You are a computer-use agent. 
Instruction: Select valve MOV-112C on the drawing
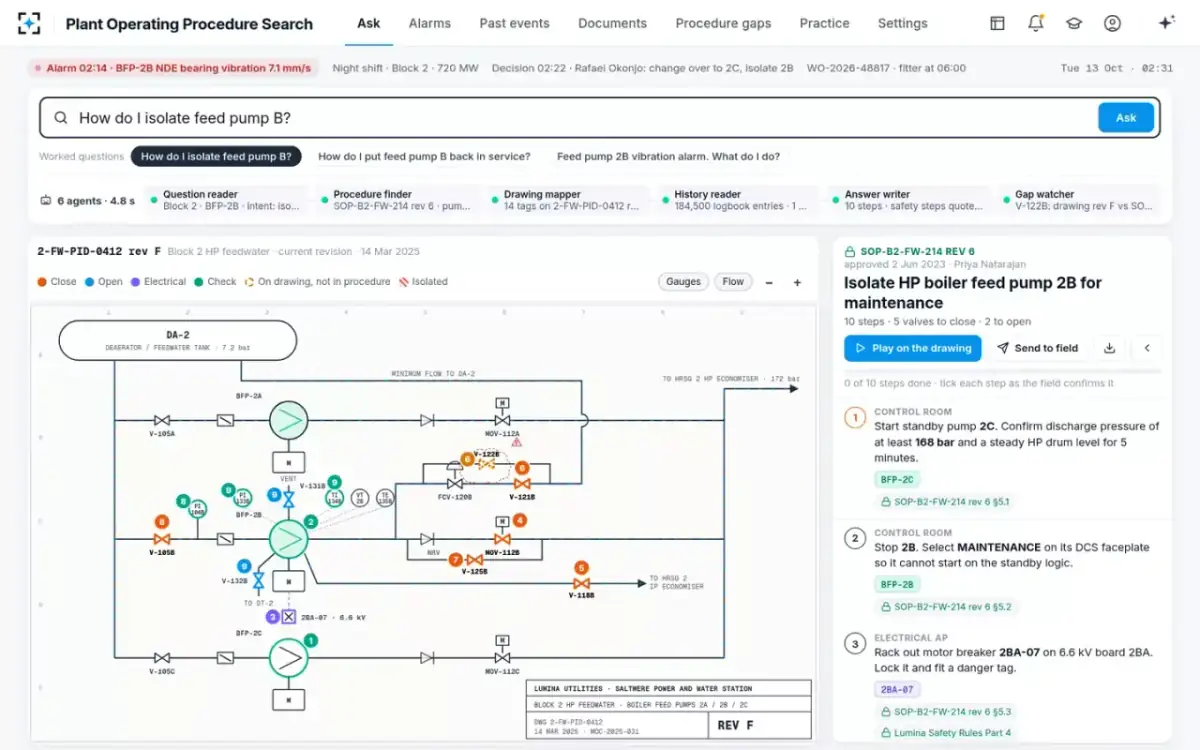click(502, 657)
